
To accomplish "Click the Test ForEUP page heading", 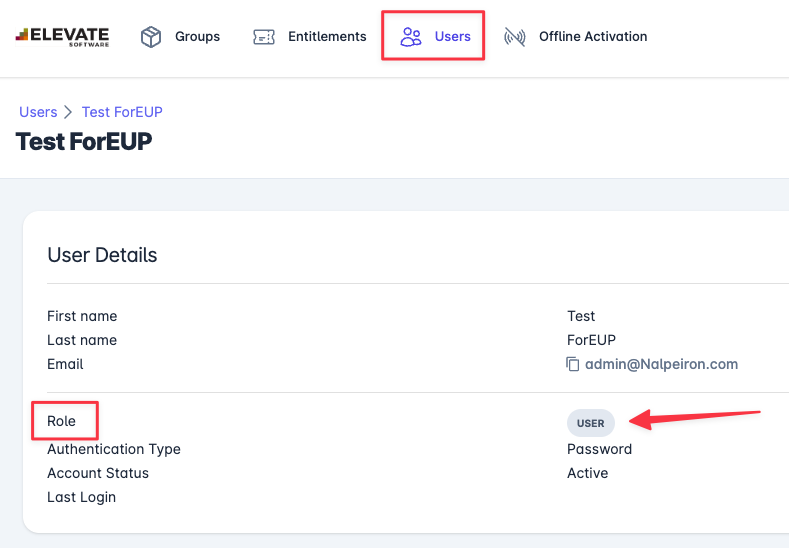I will (84, 141).
